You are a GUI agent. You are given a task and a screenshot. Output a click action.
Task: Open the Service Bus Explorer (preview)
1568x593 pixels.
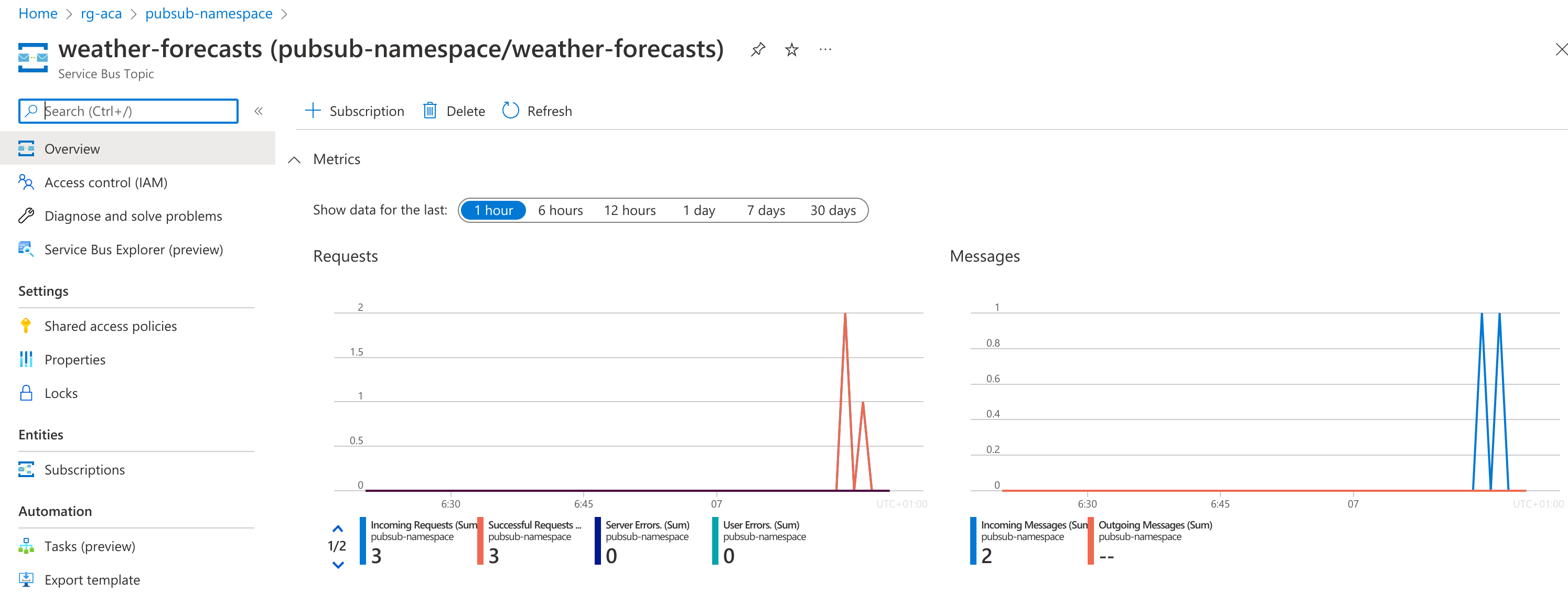pos(133,250)
